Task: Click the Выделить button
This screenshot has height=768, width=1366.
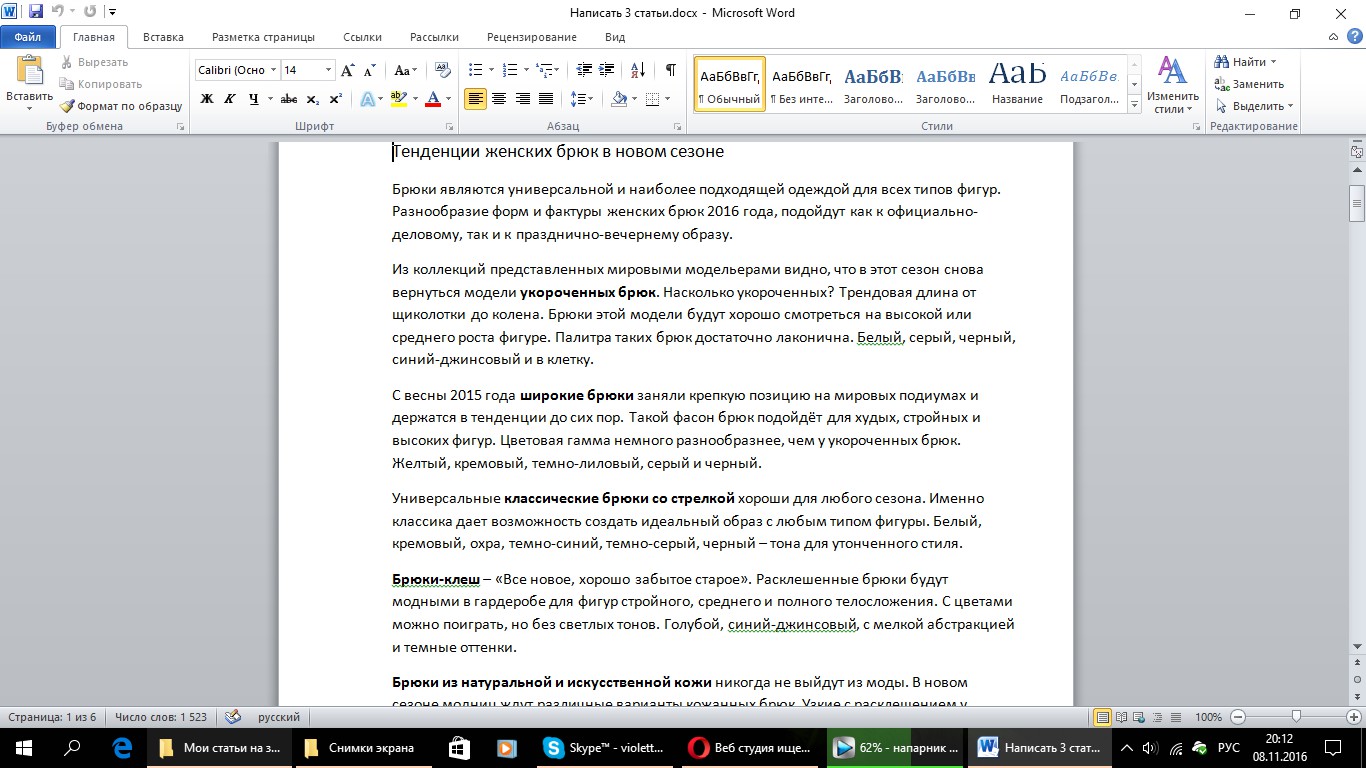Action: (x=1254, y=106)
